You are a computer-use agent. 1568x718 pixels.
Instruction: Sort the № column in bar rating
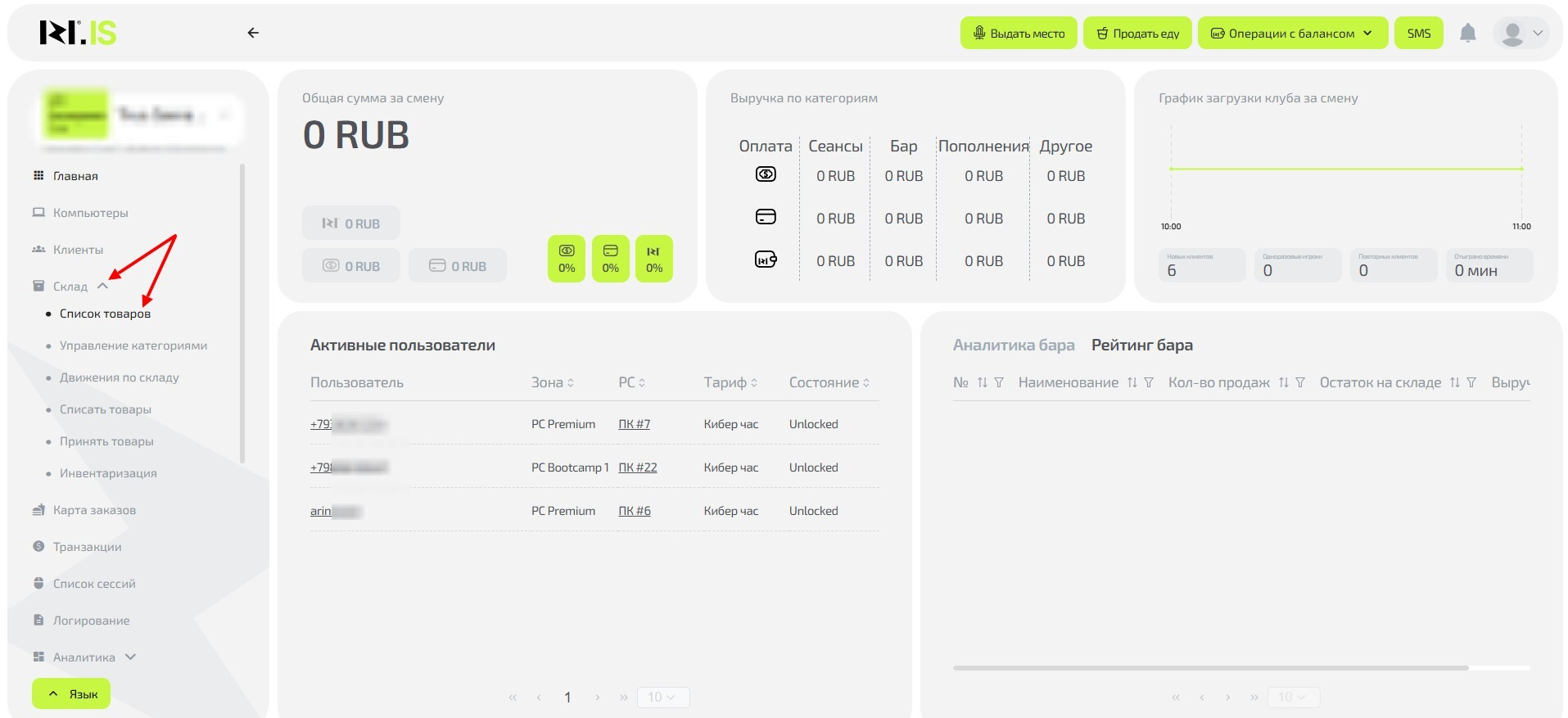point(982,382)
